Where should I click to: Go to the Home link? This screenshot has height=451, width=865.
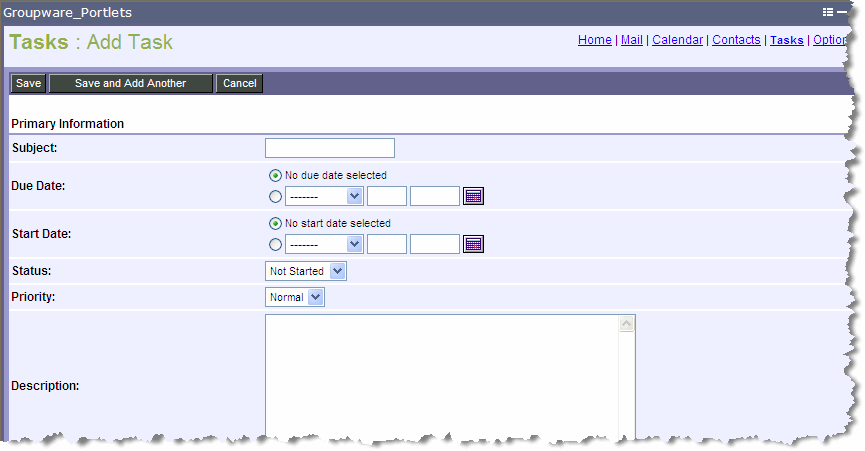595,40
